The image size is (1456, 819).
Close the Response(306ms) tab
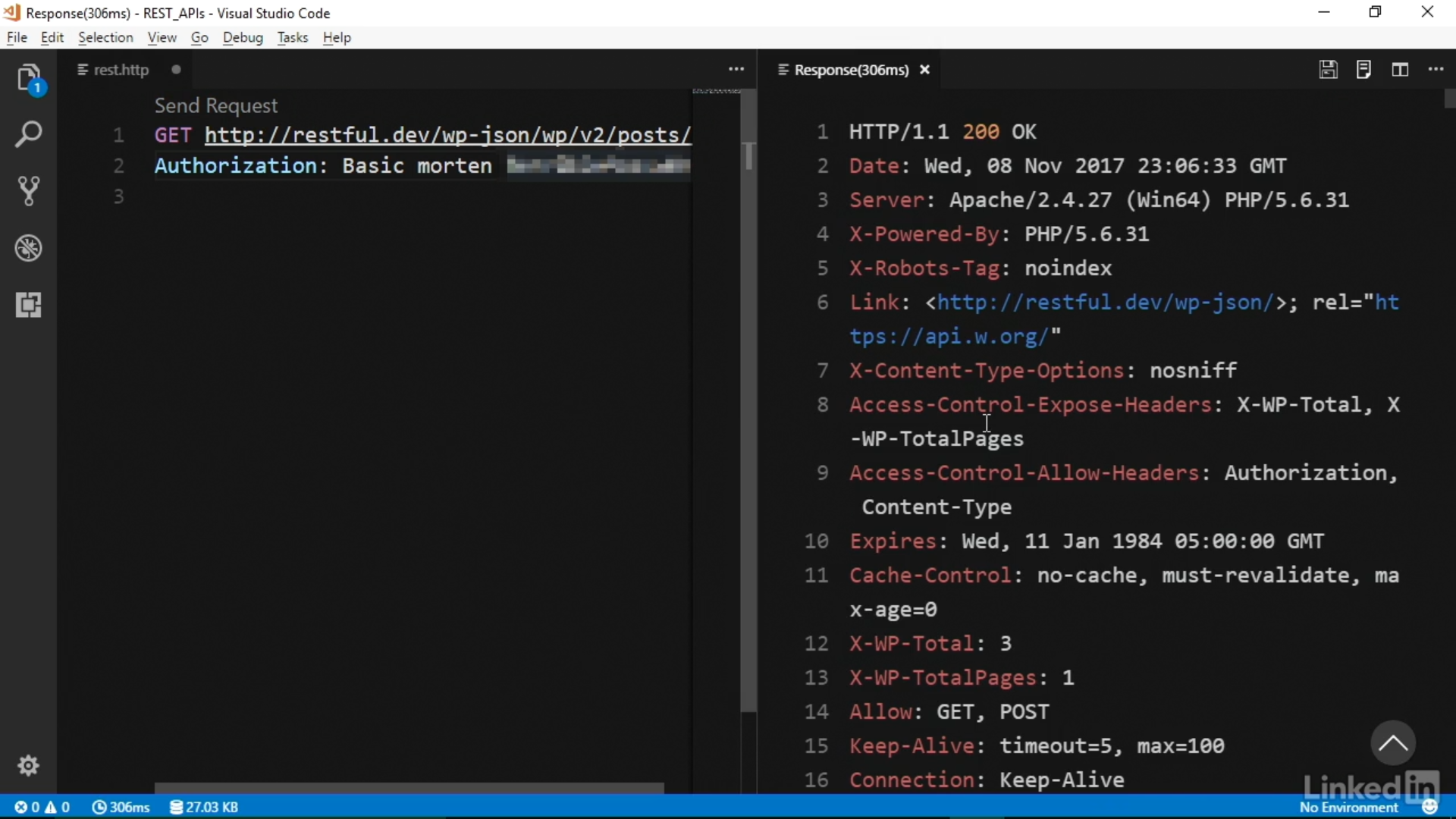(924, 70)
